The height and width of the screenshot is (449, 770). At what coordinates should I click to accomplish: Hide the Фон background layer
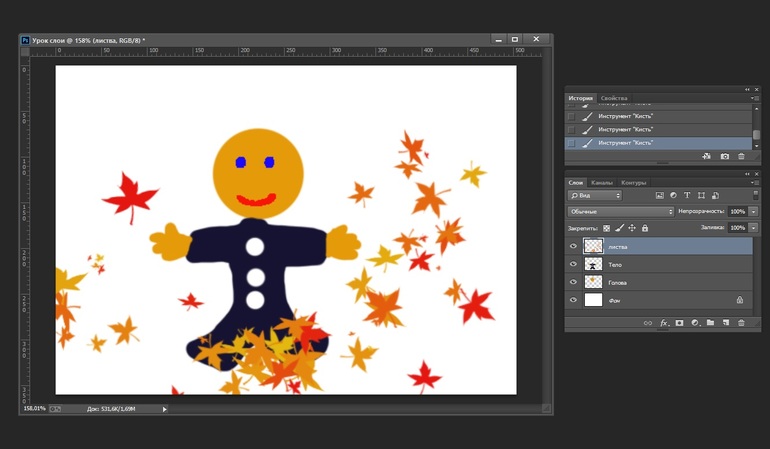(x=573, y=300)
